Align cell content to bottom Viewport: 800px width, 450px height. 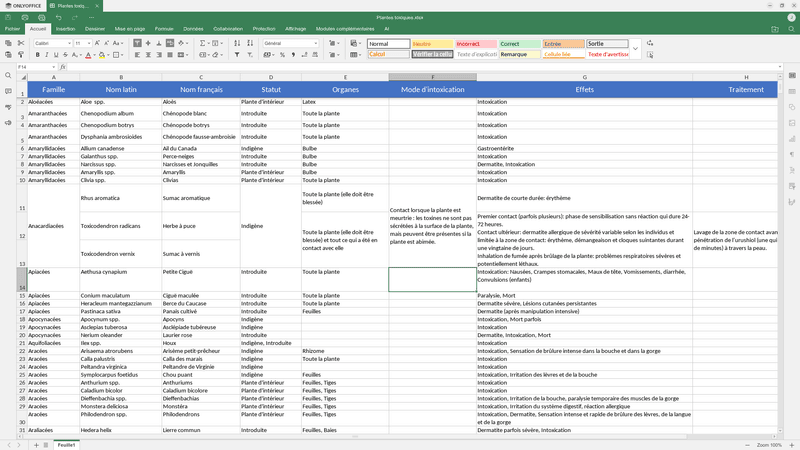159,43
